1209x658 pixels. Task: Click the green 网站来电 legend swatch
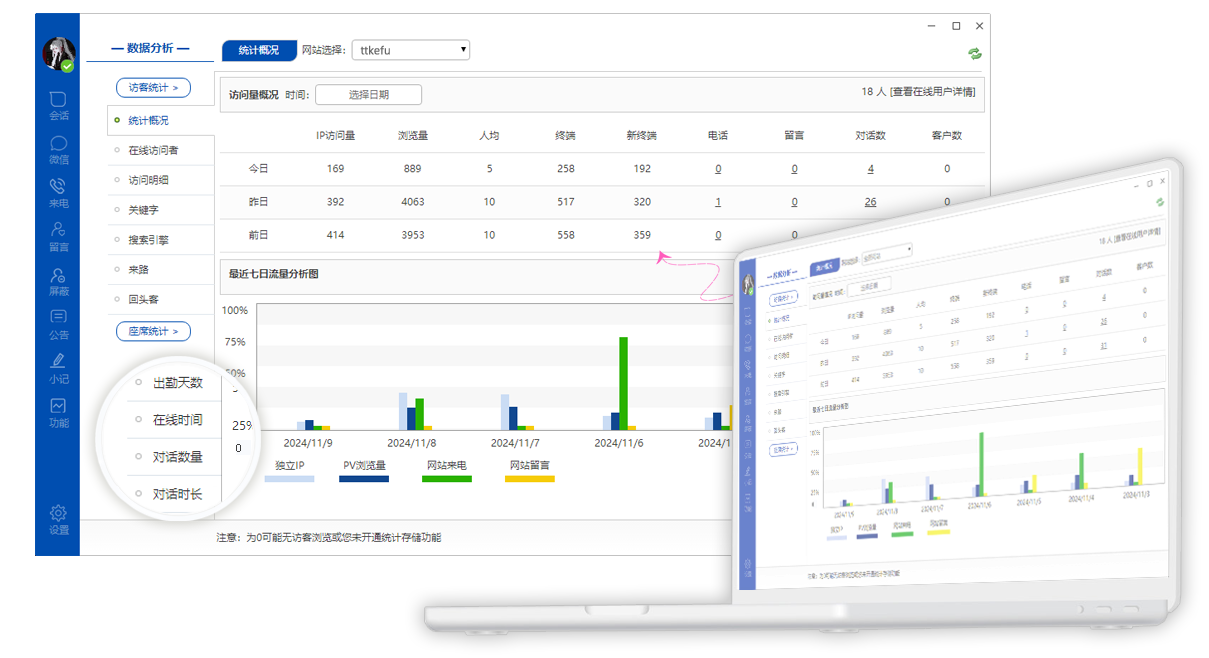point(446,479)
